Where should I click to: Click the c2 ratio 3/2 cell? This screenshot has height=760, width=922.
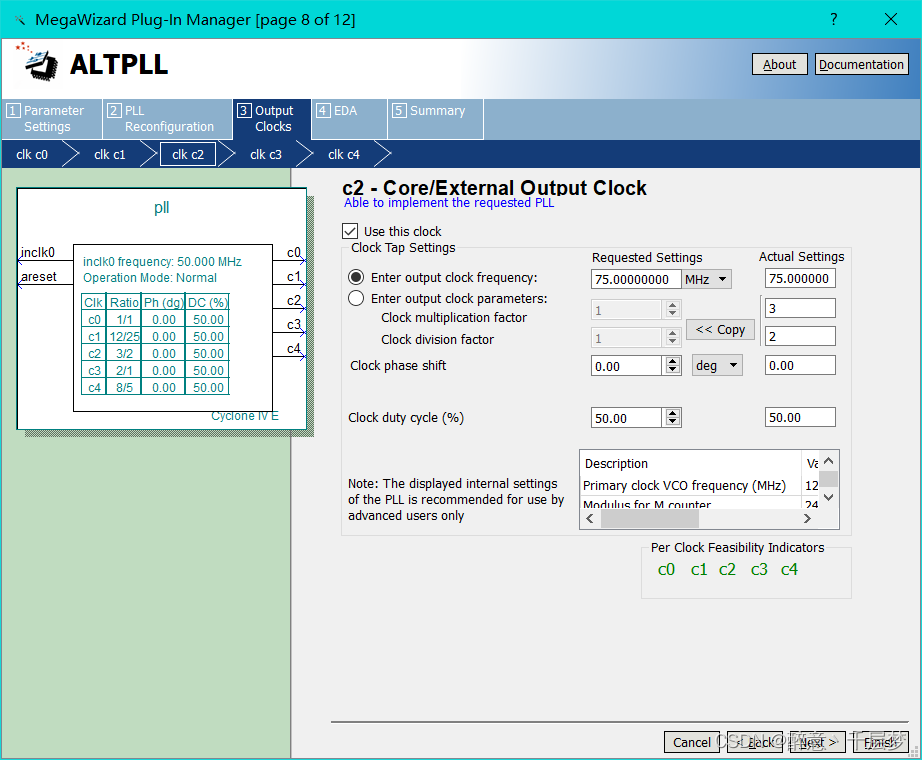coord(124,354)
